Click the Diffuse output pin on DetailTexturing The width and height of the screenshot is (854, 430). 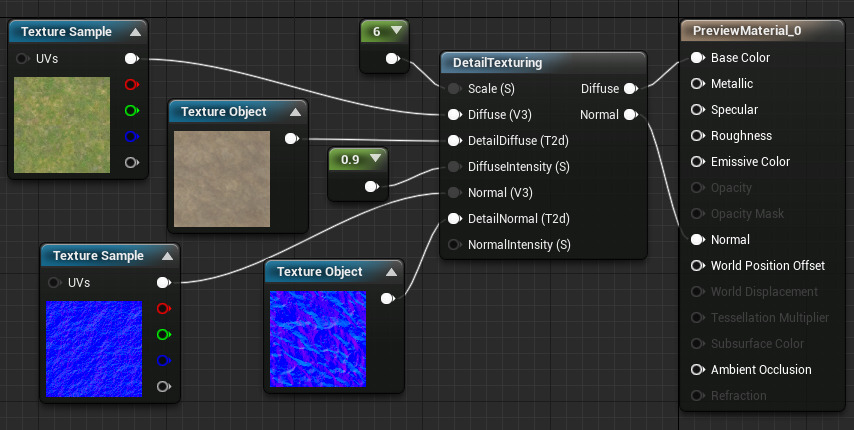click(x=630, y=89)
